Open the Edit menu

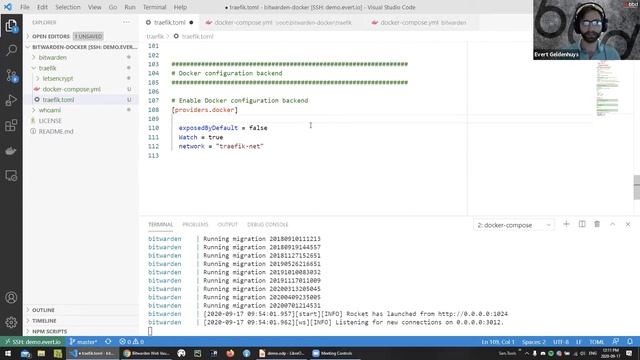42,7
